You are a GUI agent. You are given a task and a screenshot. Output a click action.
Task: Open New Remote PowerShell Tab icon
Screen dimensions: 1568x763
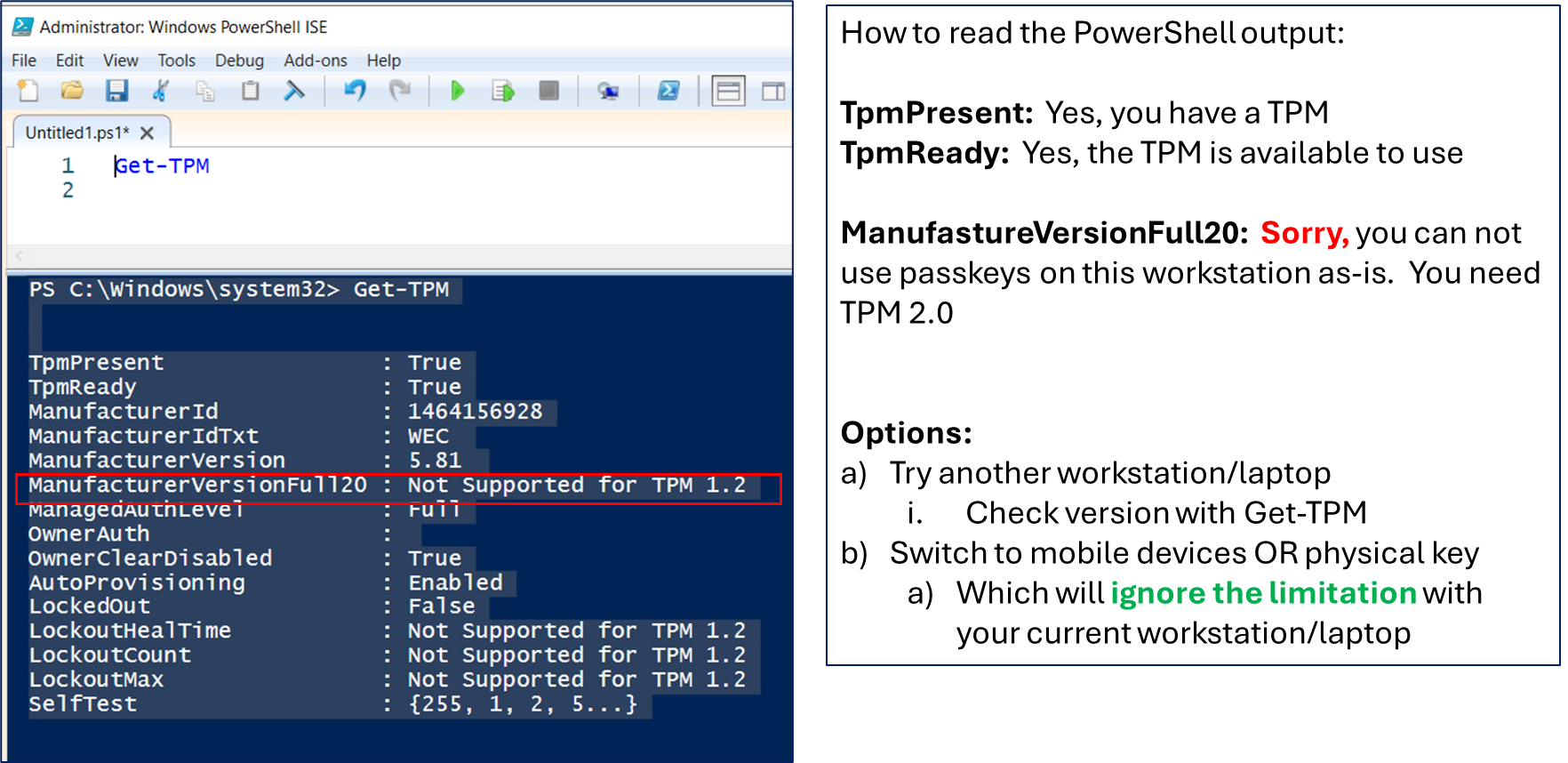click(608, 91)
